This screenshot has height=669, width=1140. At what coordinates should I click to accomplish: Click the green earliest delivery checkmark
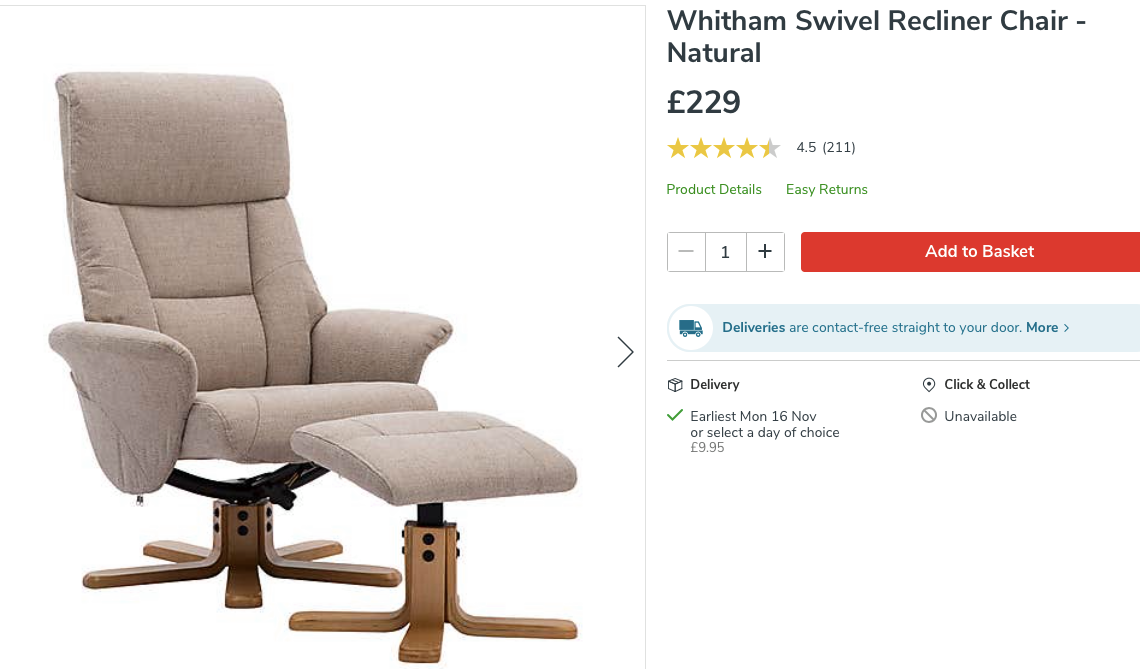[675, 415]
